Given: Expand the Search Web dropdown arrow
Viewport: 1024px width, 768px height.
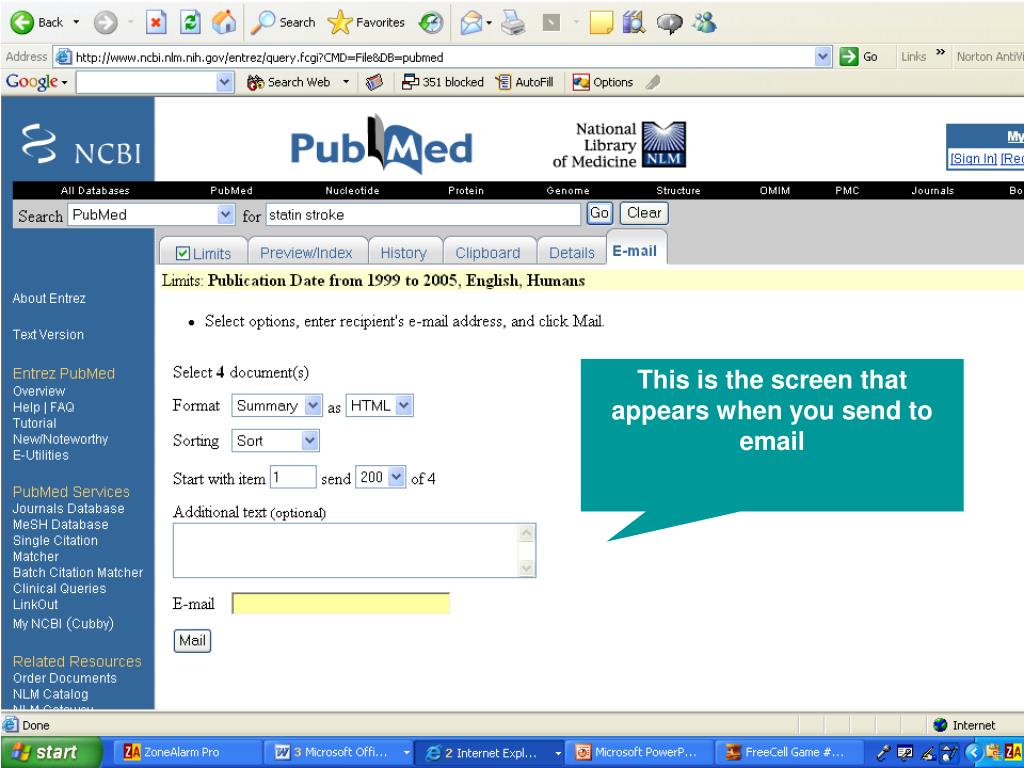Looking at the screenshot, I should tap(346, 82).
